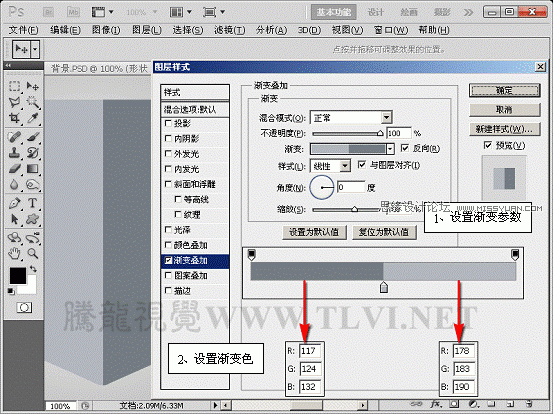Viewport: 553px width, 414px height.
Task: Open the 文件(F) menu
Action: [23, 30]
